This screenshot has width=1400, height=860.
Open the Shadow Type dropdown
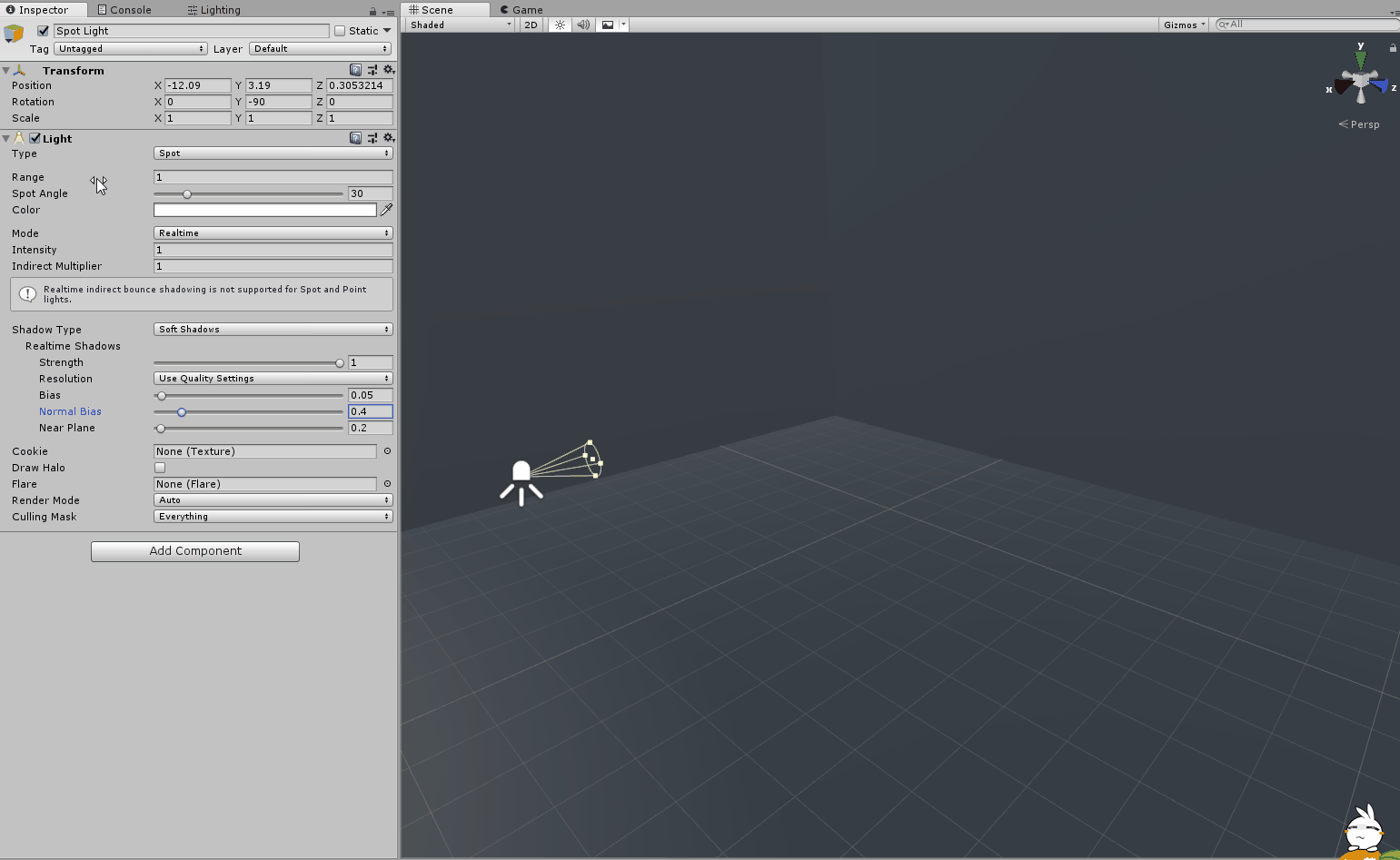pyautogui.click(x=273, y=330)
